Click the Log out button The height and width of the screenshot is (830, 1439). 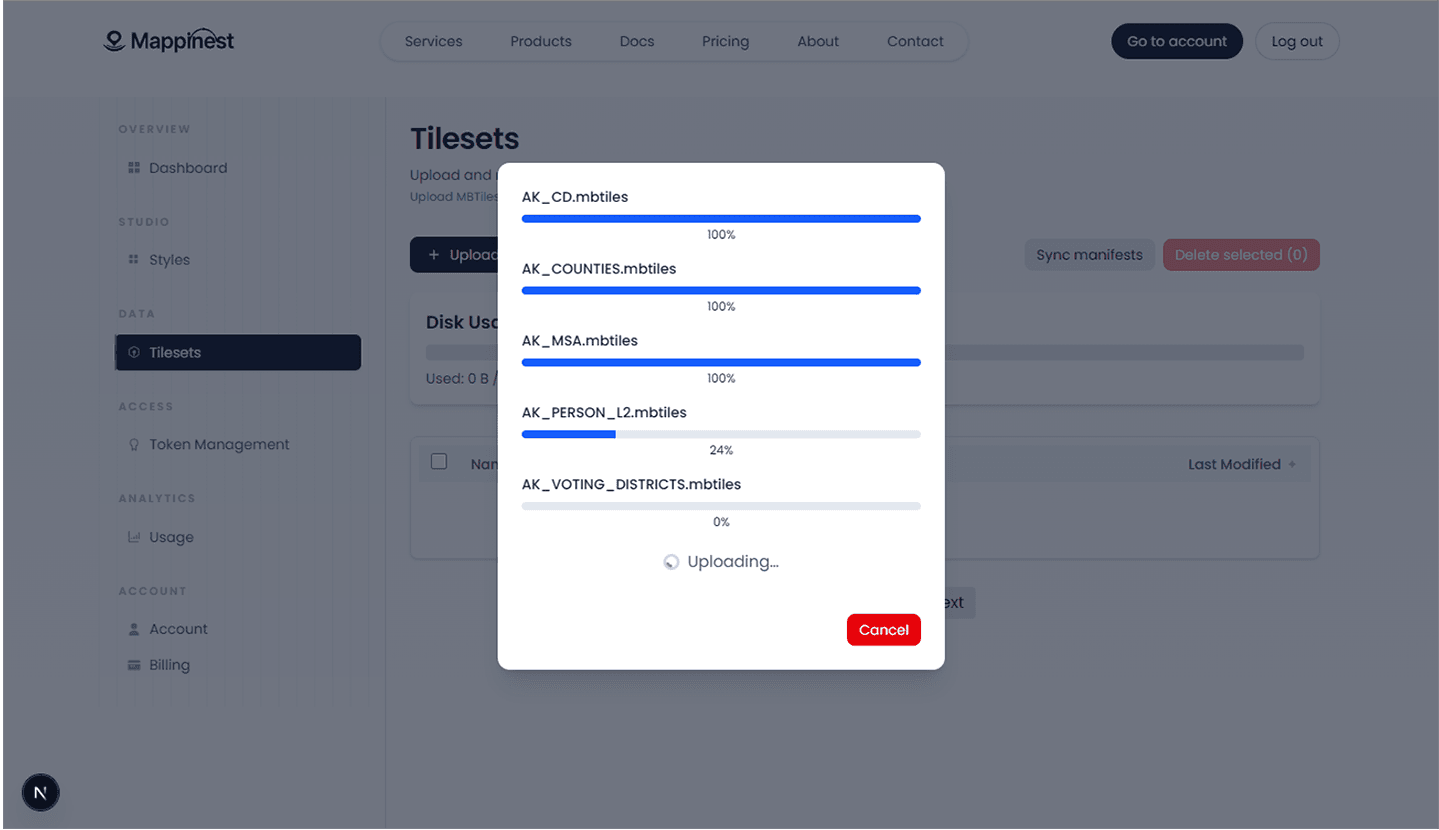pos(1296,41)
